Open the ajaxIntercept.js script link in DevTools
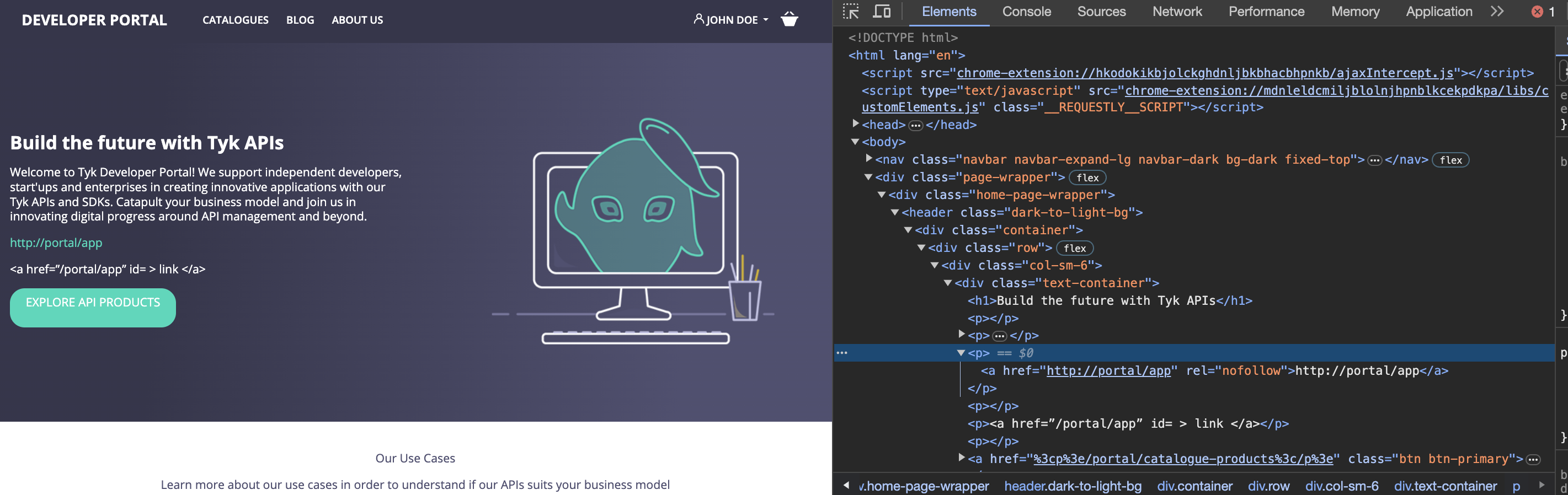1568x495 pixels. pyautogui.click(x=1204, y=73)
